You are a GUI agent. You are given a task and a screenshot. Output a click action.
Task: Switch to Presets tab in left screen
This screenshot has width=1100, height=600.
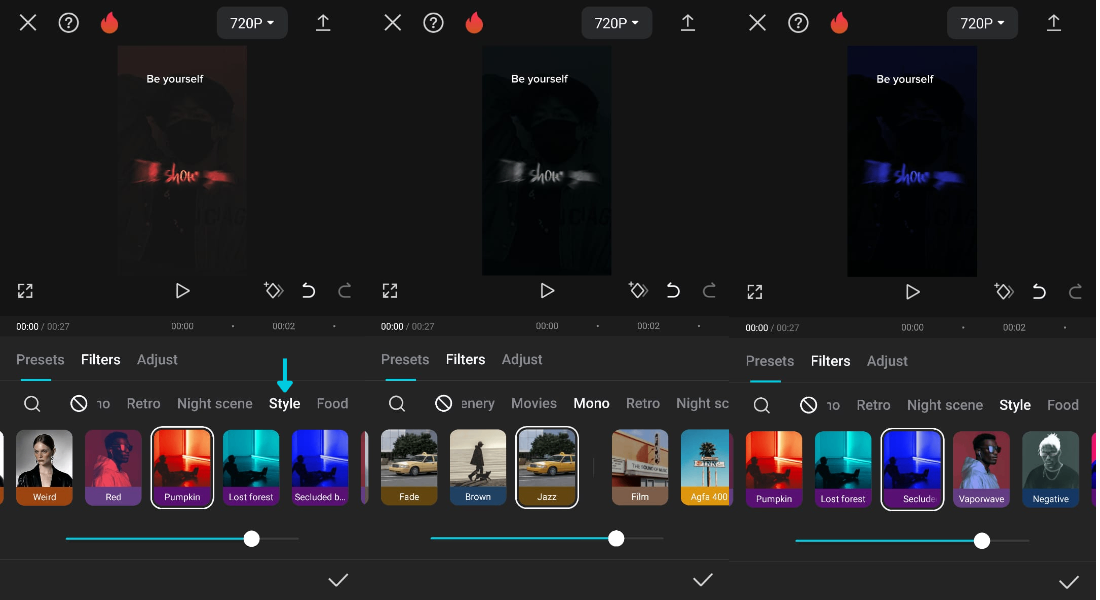(40, 359)
